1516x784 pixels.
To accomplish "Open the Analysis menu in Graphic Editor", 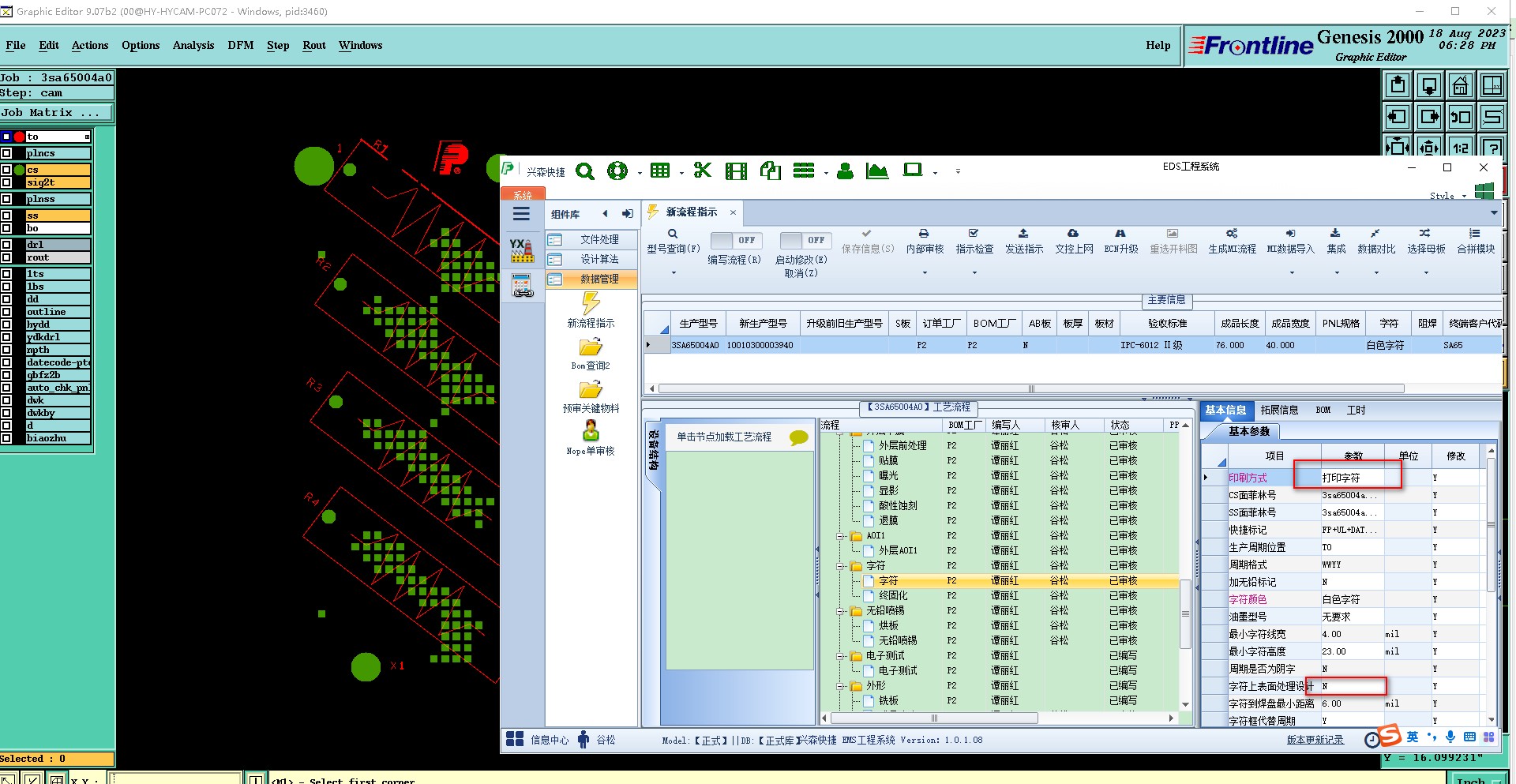I will click(x=193, y=45).
